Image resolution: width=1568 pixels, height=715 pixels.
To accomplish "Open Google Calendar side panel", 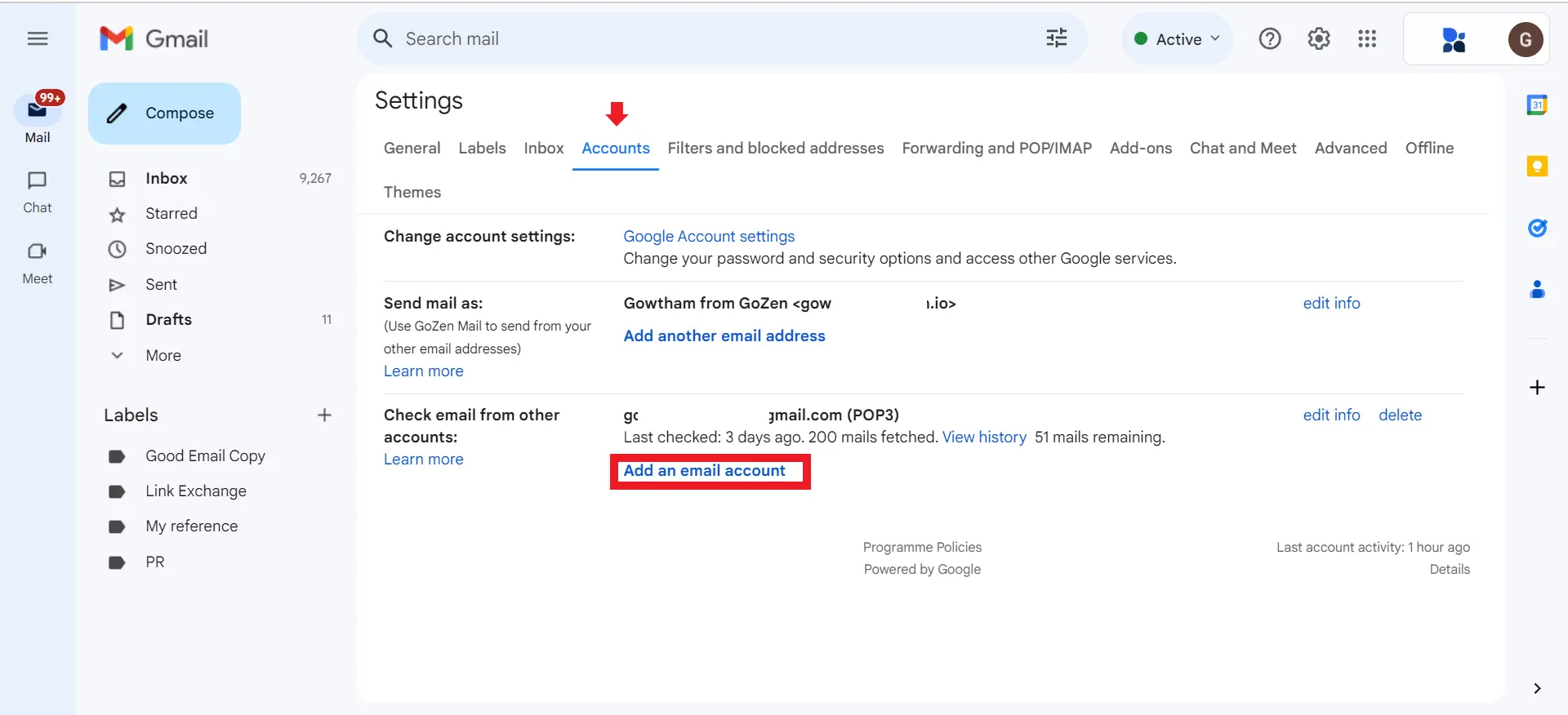I will tap(1537, 104).
